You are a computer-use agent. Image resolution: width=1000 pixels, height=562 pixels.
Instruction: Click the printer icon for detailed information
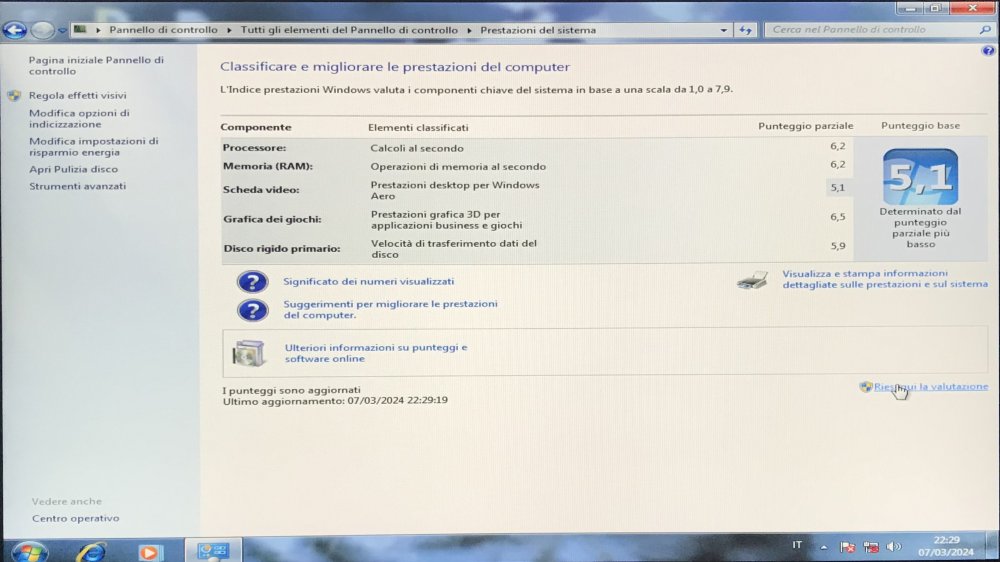click(x=752, y=280)
